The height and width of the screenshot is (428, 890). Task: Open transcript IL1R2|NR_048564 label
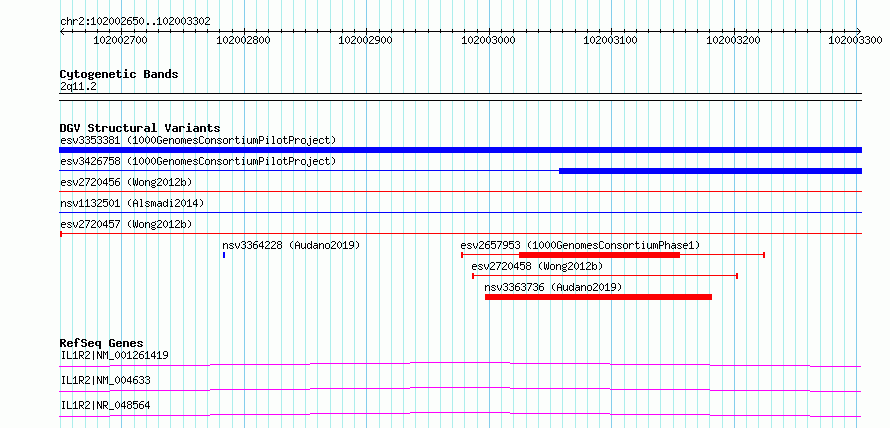[x=105, y=405]
